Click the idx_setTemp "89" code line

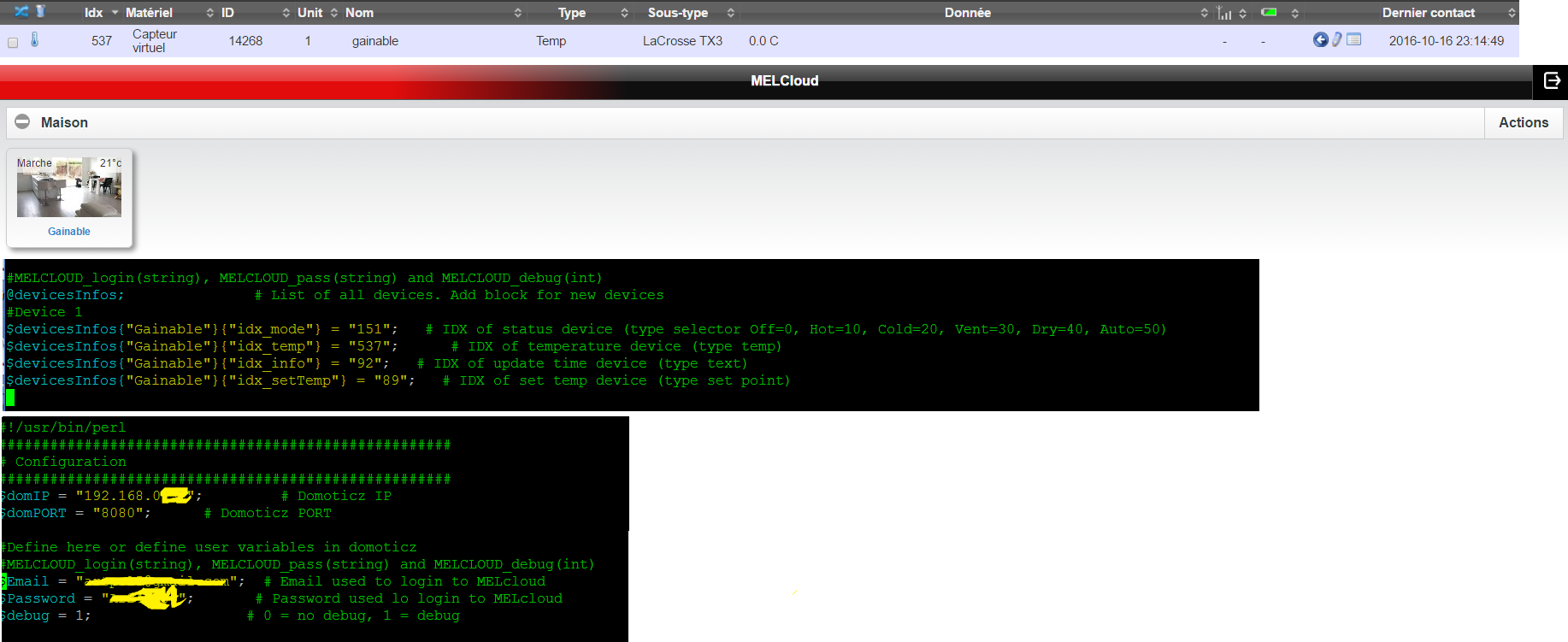(x=398, y=380)
